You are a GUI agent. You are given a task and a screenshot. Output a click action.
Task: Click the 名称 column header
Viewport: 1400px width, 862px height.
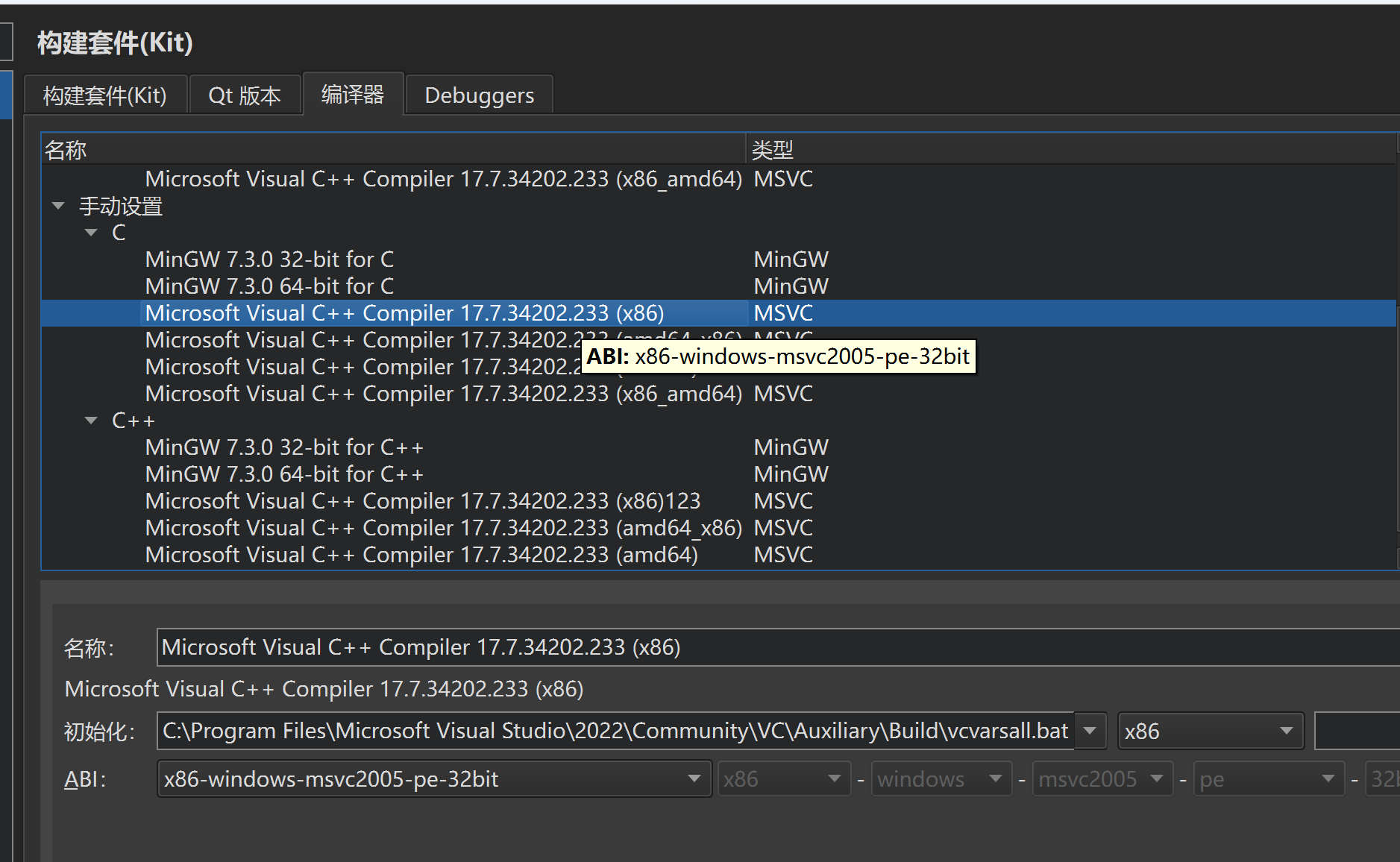(394, 150)
